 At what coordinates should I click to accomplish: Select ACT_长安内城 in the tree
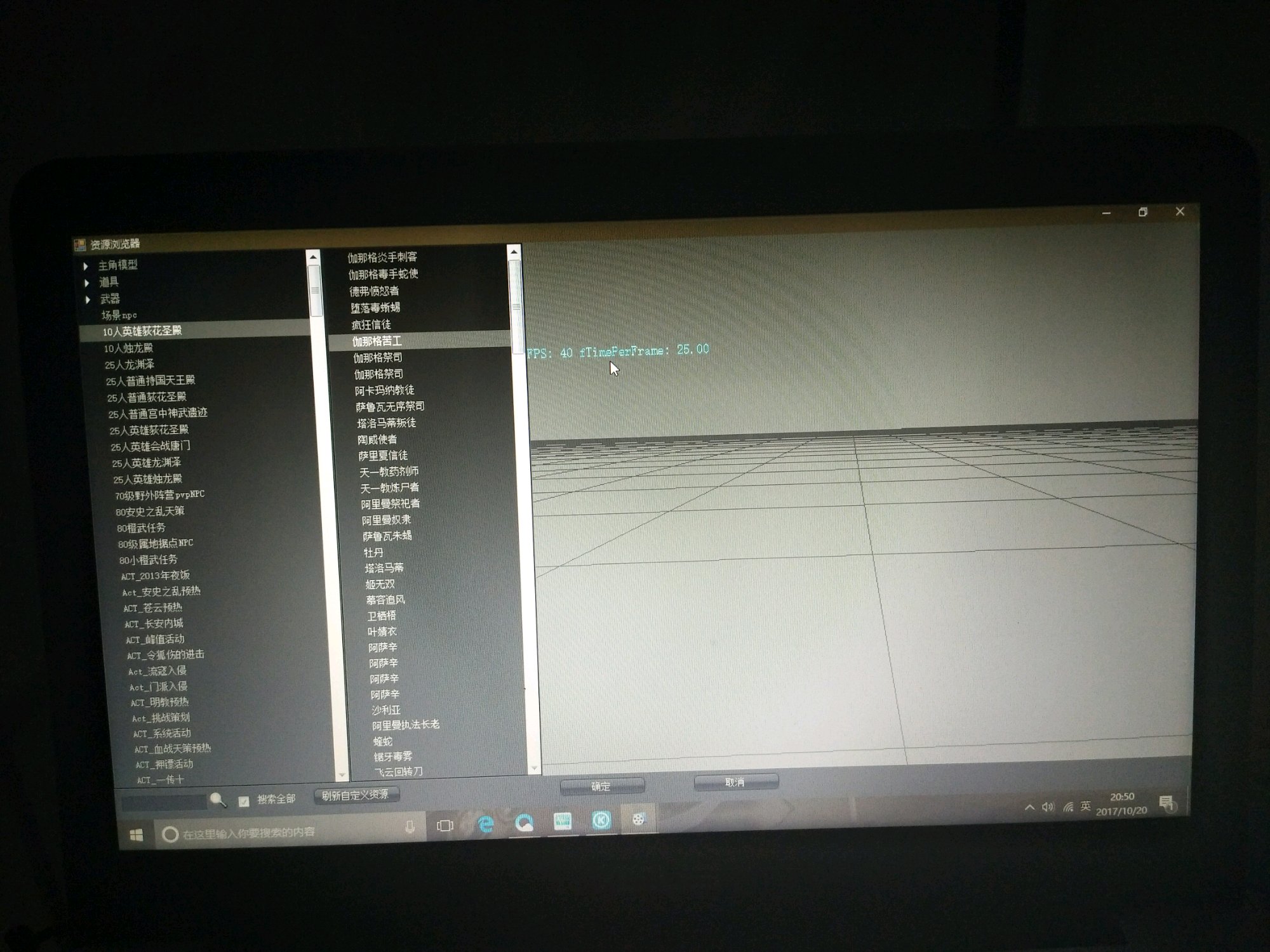154,624
